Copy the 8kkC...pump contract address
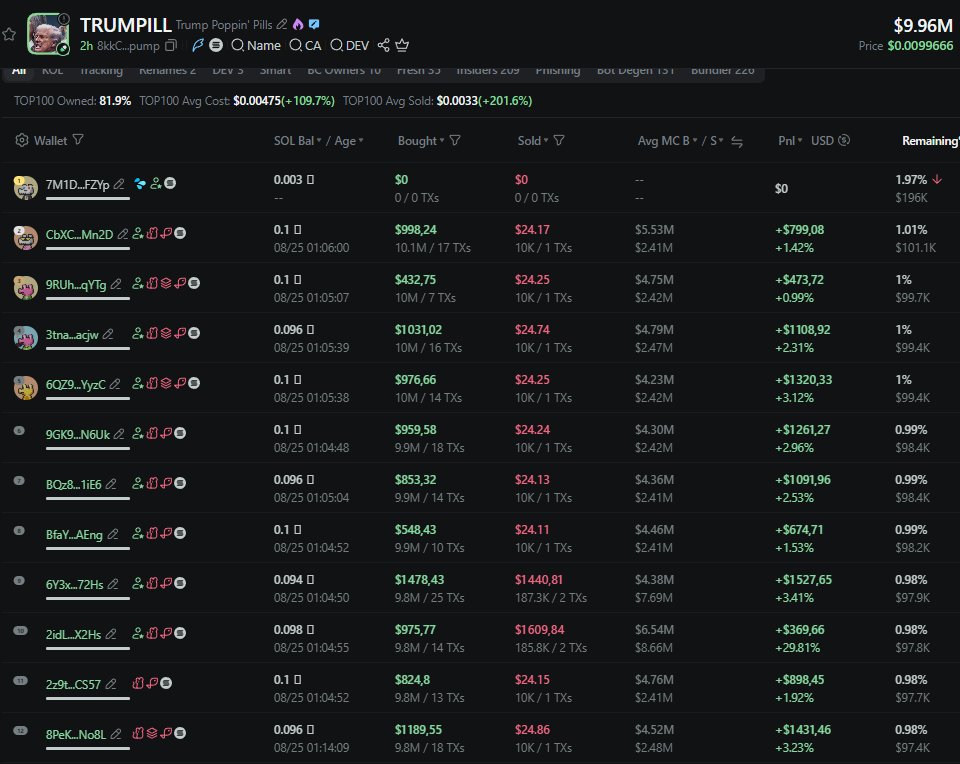960x764 pixels. [x=171, y=45]
